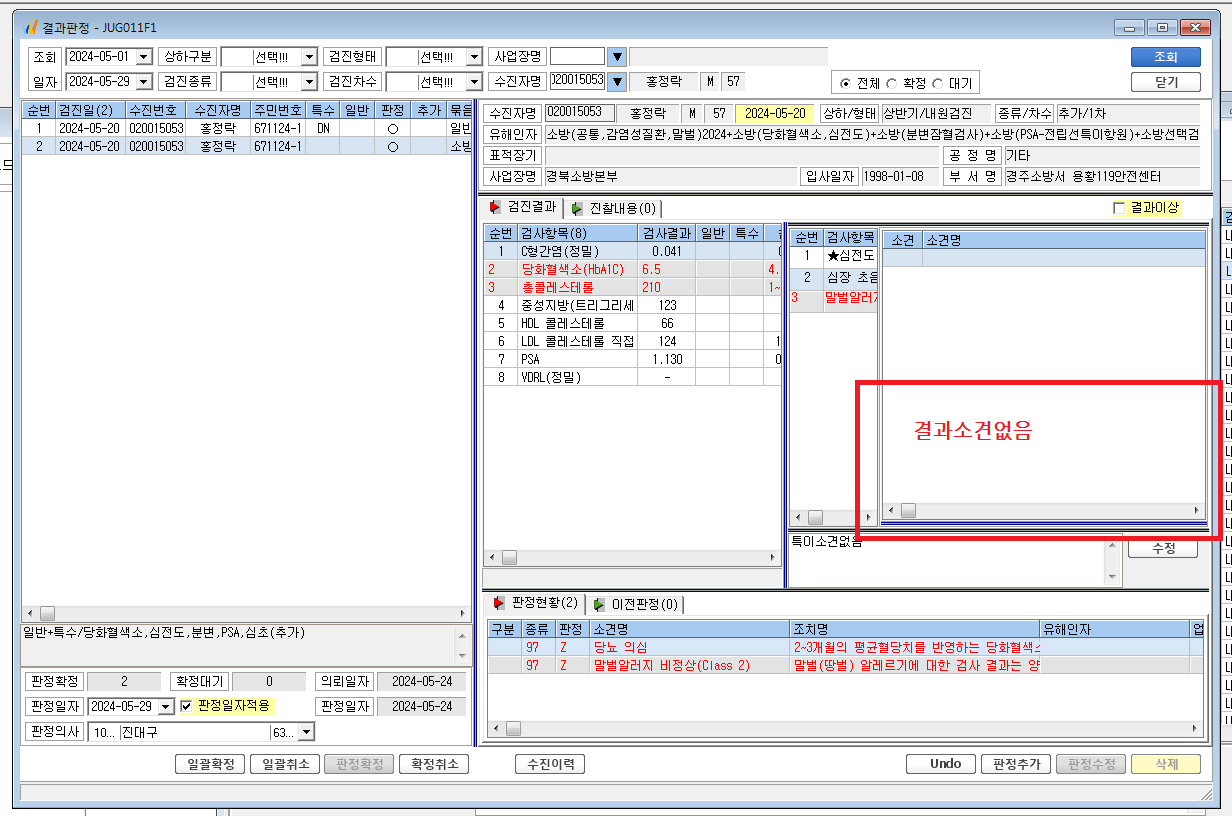This screenshot has width=1232, height=816.
Task: Click the red flag icon on 검진결과 tab
Action: (x=495, y=207)
